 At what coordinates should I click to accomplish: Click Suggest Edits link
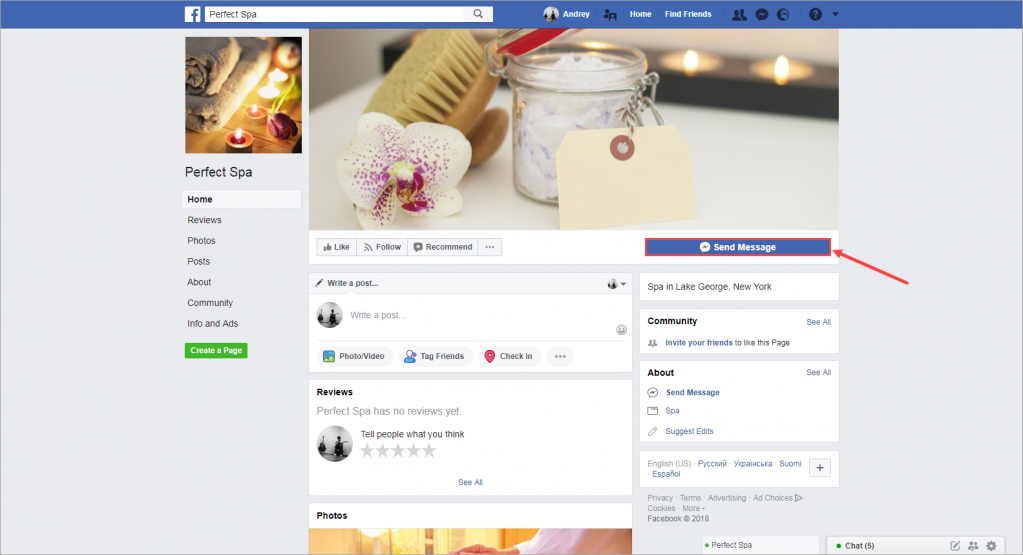(x=689, y=431)
